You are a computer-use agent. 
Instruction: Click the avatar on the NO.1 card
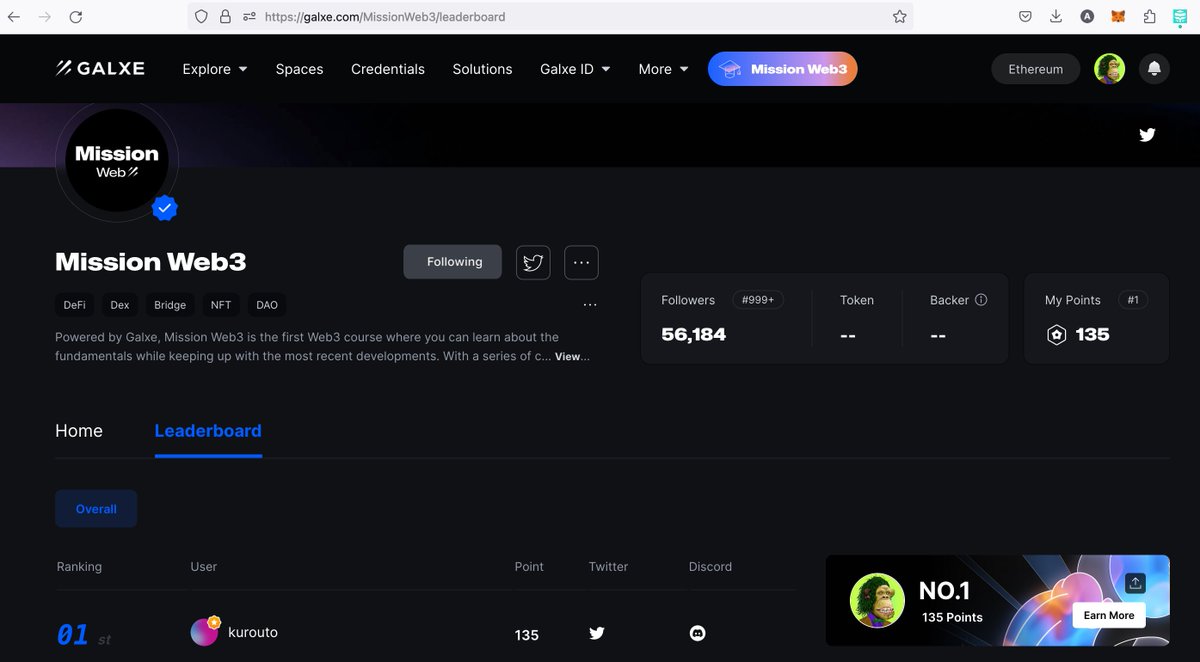pos(877,601)
